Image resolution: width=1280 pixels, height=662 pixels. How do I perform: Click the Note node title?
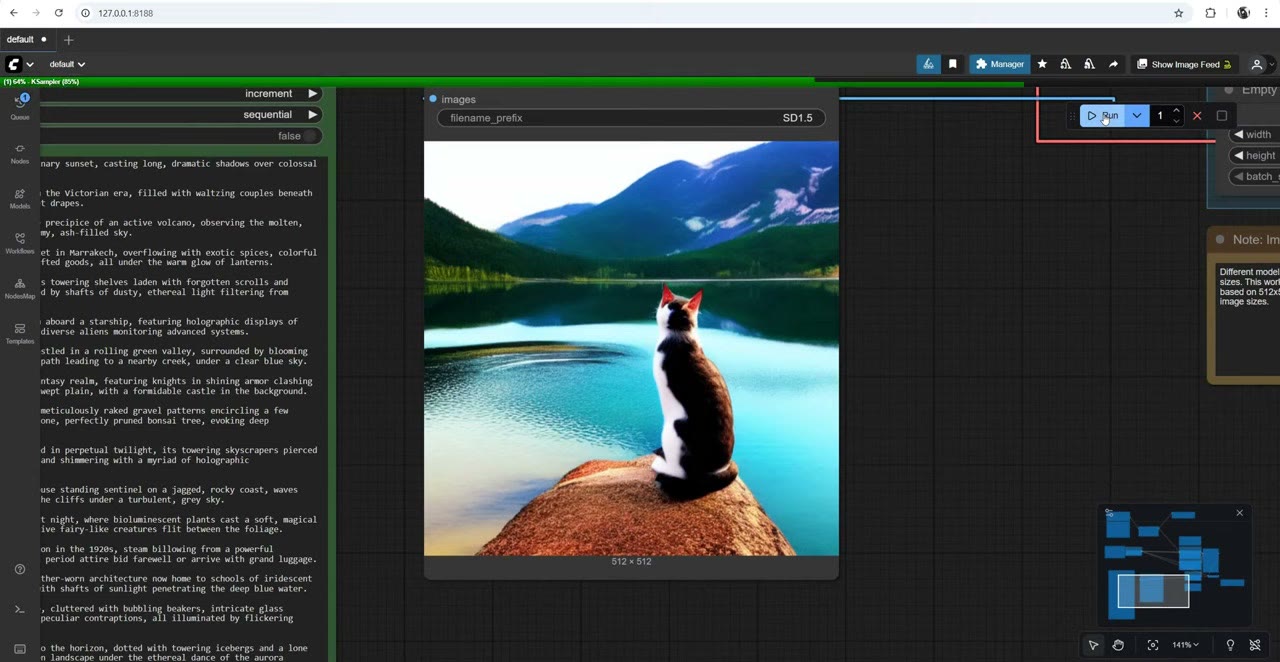(1255, 240)
